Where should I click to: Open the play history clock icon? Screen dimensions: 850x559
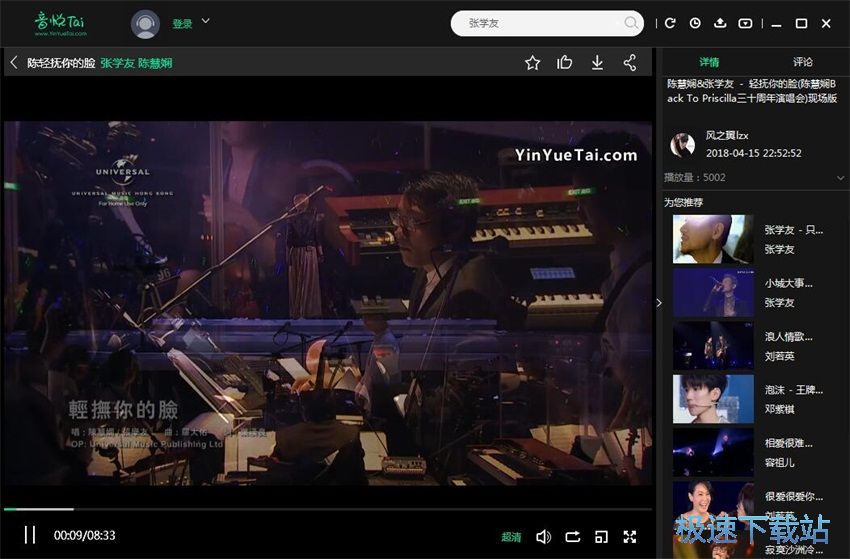(695, 23)
